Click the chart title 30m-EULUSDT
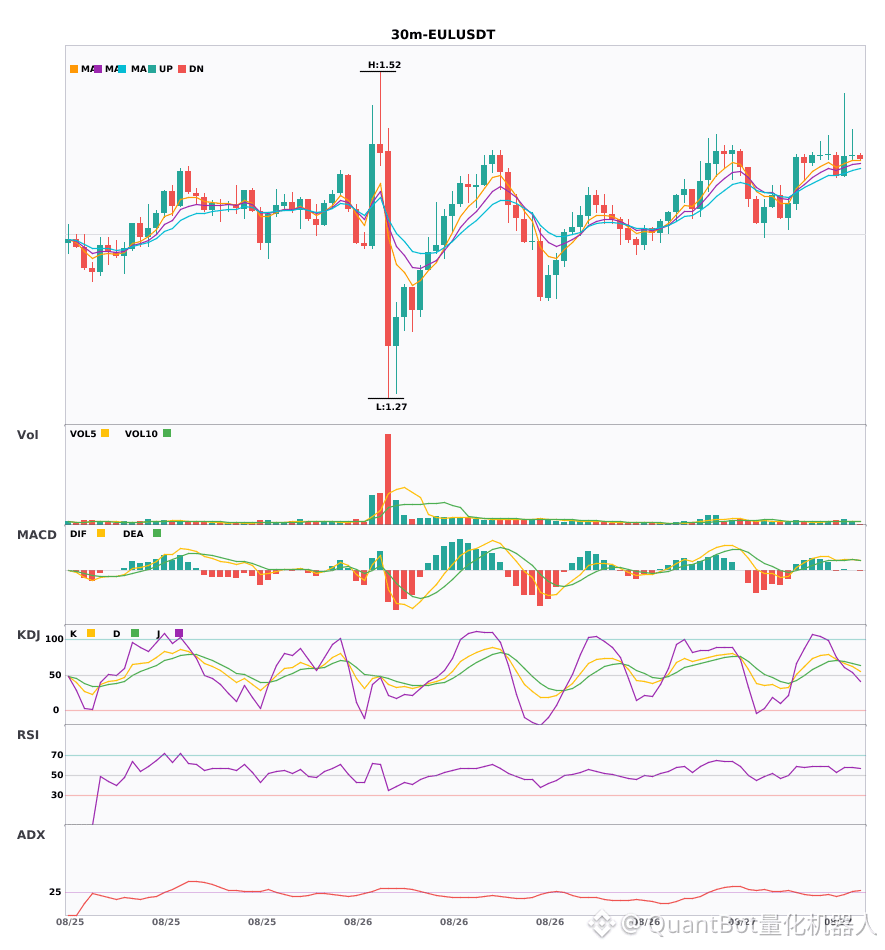Image resolution: width=885 pixels, height=950 pixels. [x=443, y=35]
